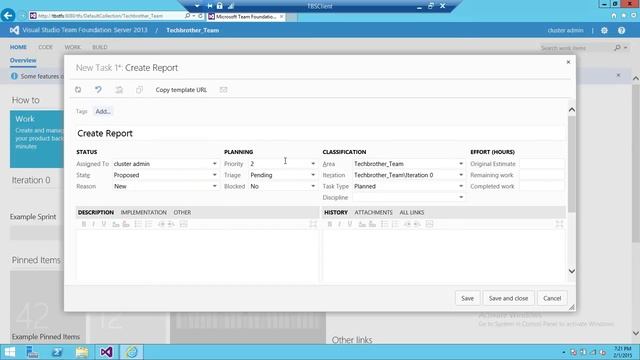Open the BUILD menu tab

[x=100, y=47]
